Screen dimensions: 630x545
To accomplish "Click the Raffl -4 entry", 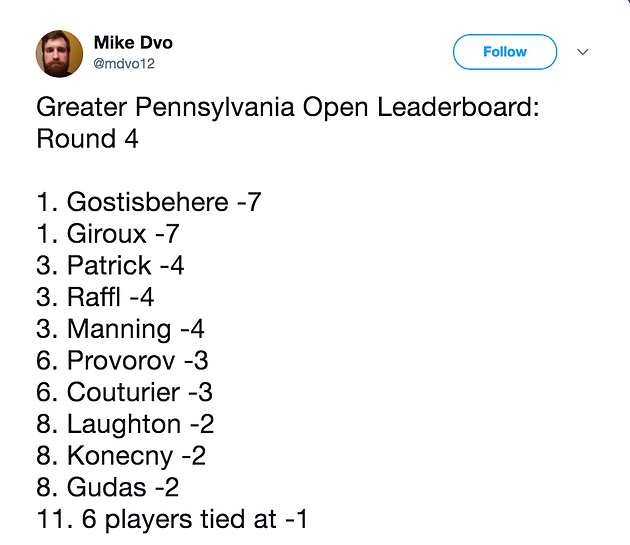I will click(95, 297).
